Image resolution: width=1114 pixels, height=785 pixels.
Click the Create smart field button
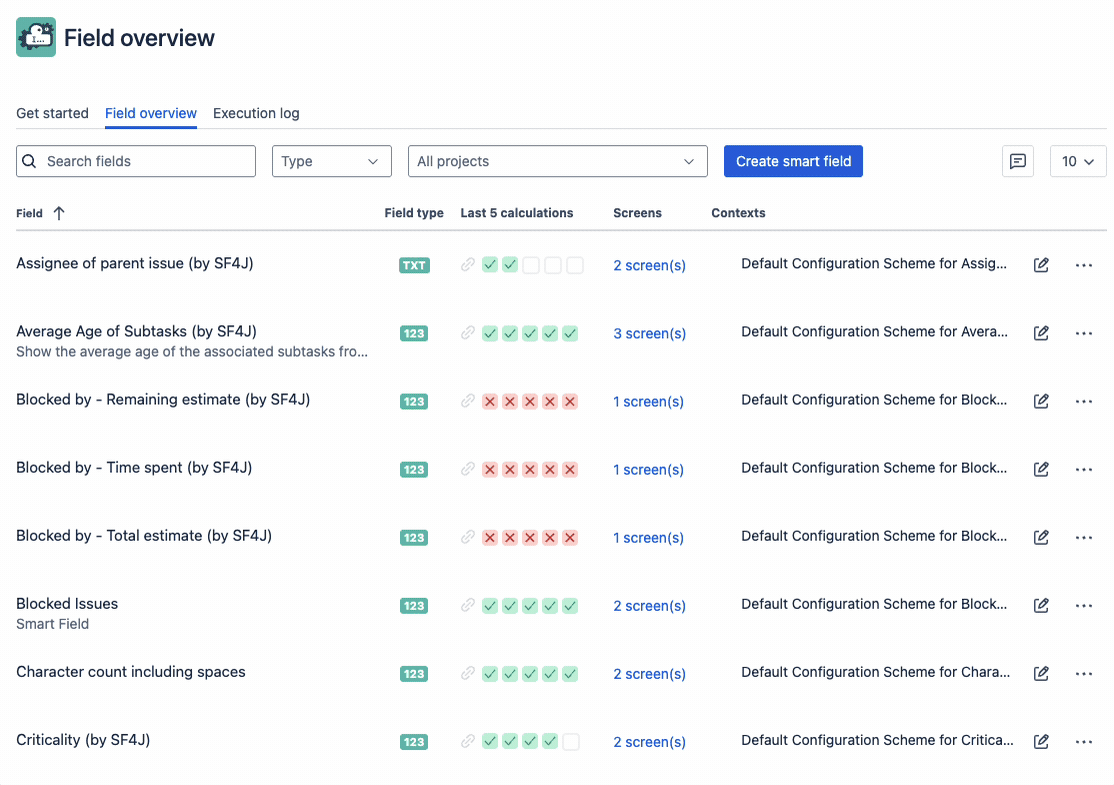793,161
